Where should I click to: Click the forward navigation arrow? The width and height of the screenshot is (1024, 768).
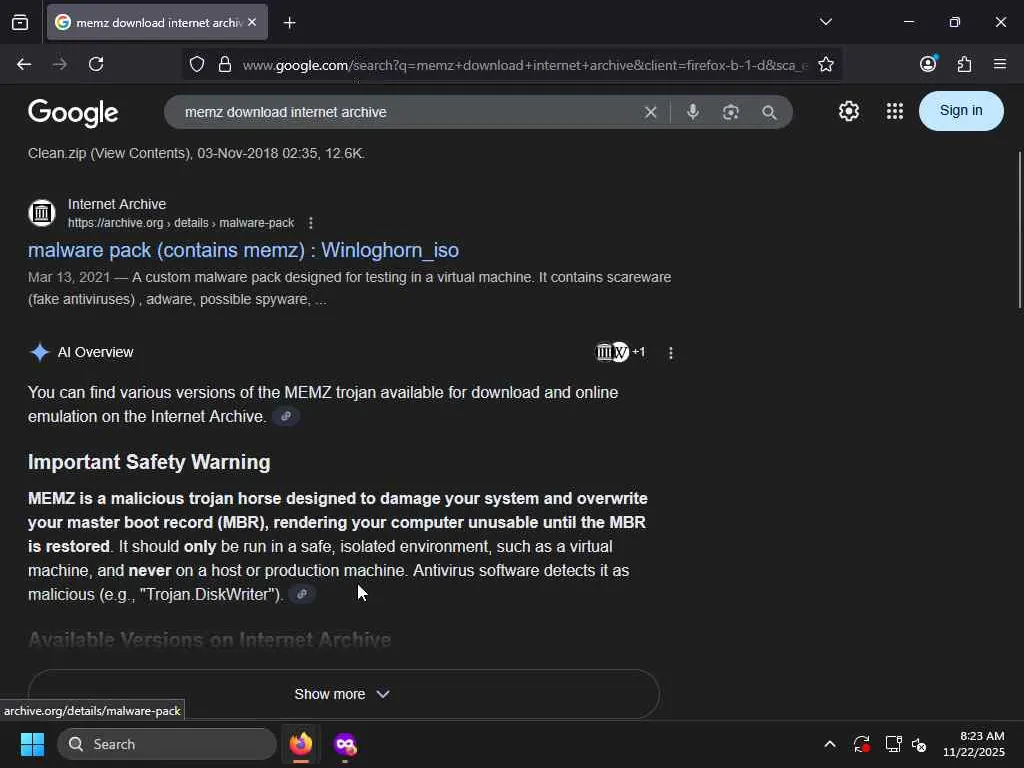pos(60,64)
